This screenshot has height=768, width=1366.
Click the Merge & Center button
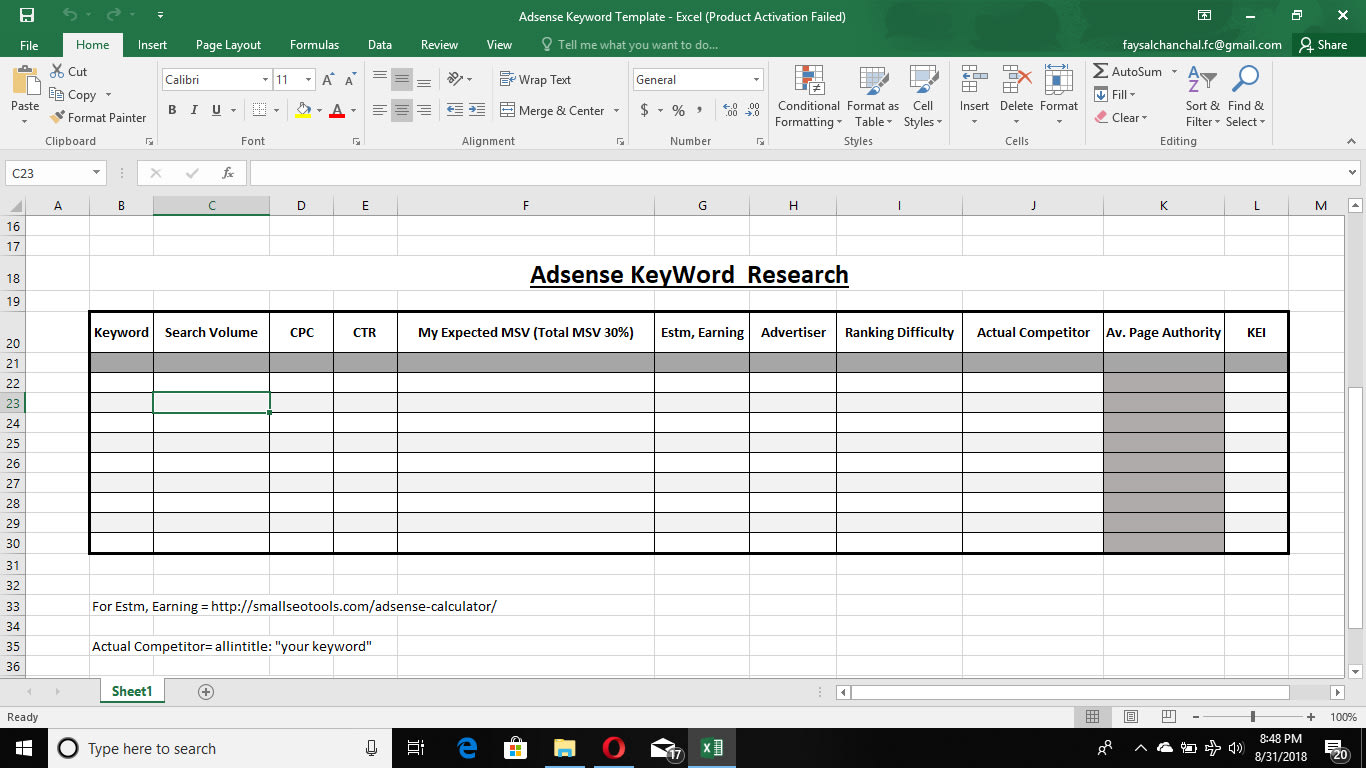coord(553,110)
